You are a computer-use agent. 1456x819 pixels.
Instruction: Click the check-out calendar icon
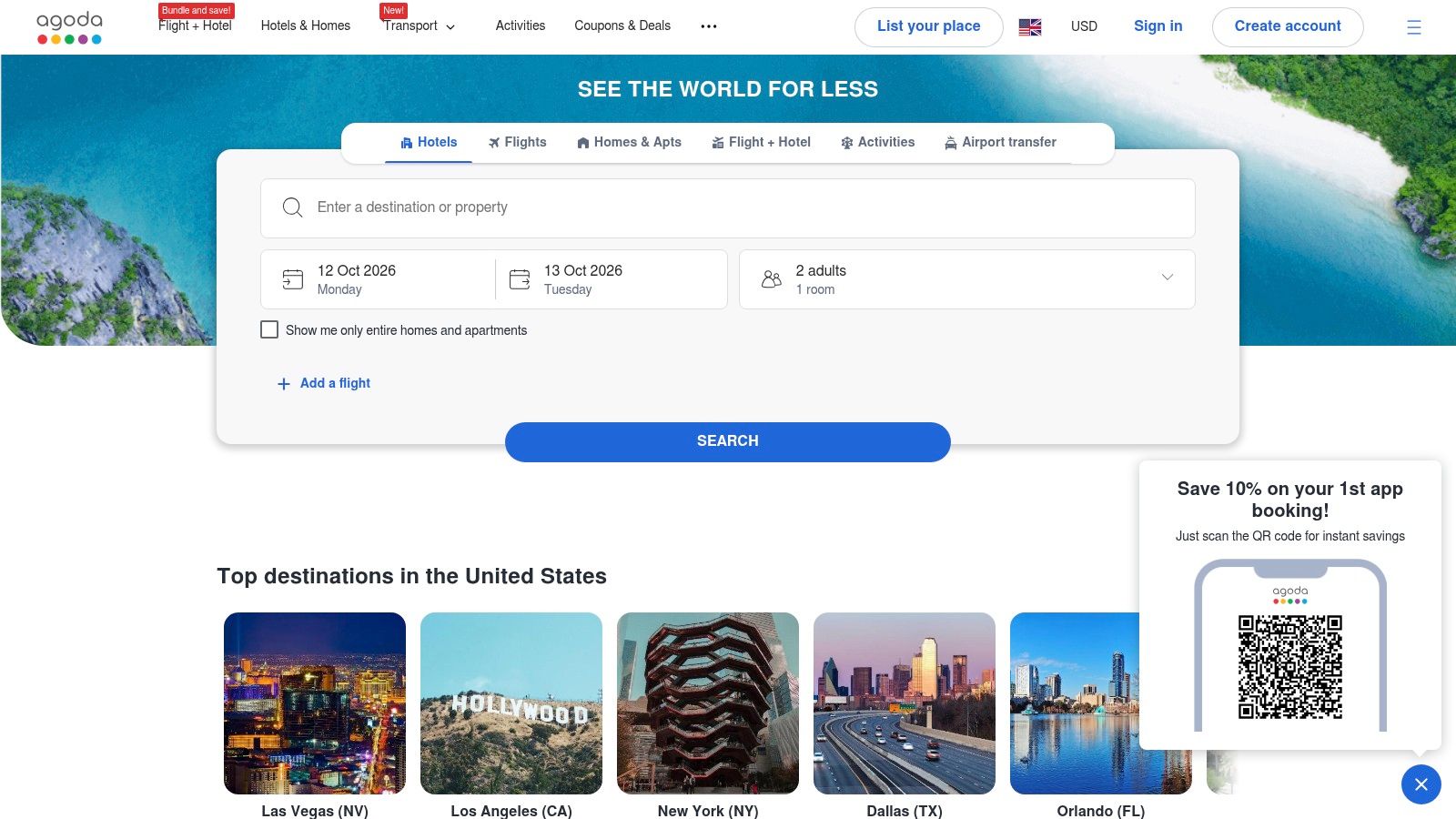(x=520, y=279)
